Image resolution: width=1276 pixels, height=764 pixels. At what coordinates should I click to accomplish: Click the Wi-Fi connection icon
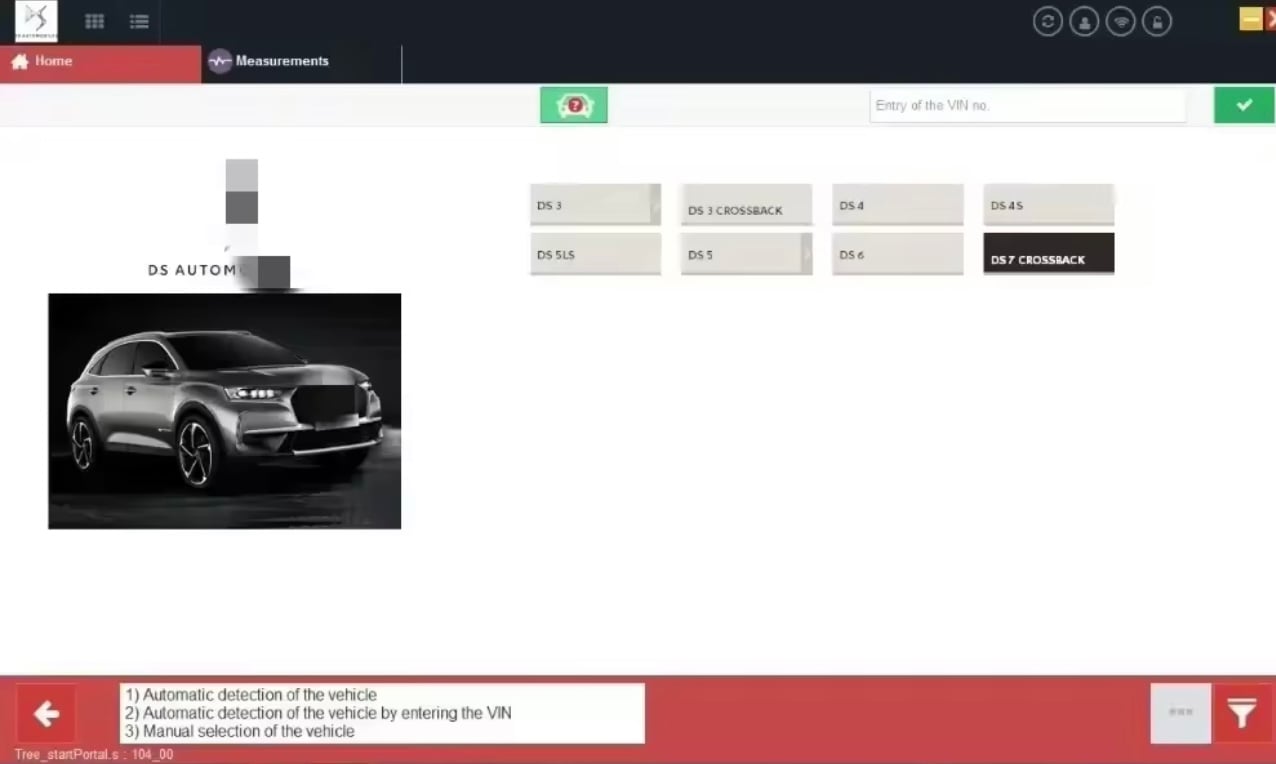(x=1120, y=21)
